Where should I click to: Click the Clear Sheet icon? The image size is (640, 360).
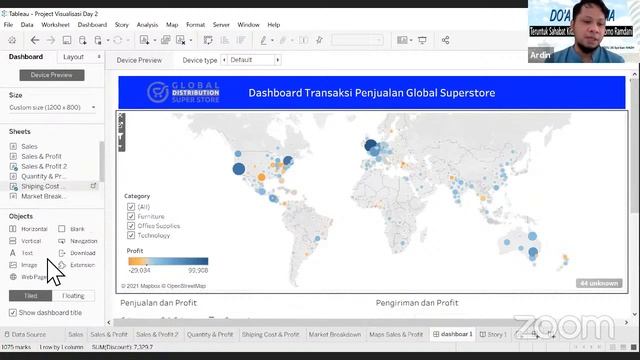180,40
